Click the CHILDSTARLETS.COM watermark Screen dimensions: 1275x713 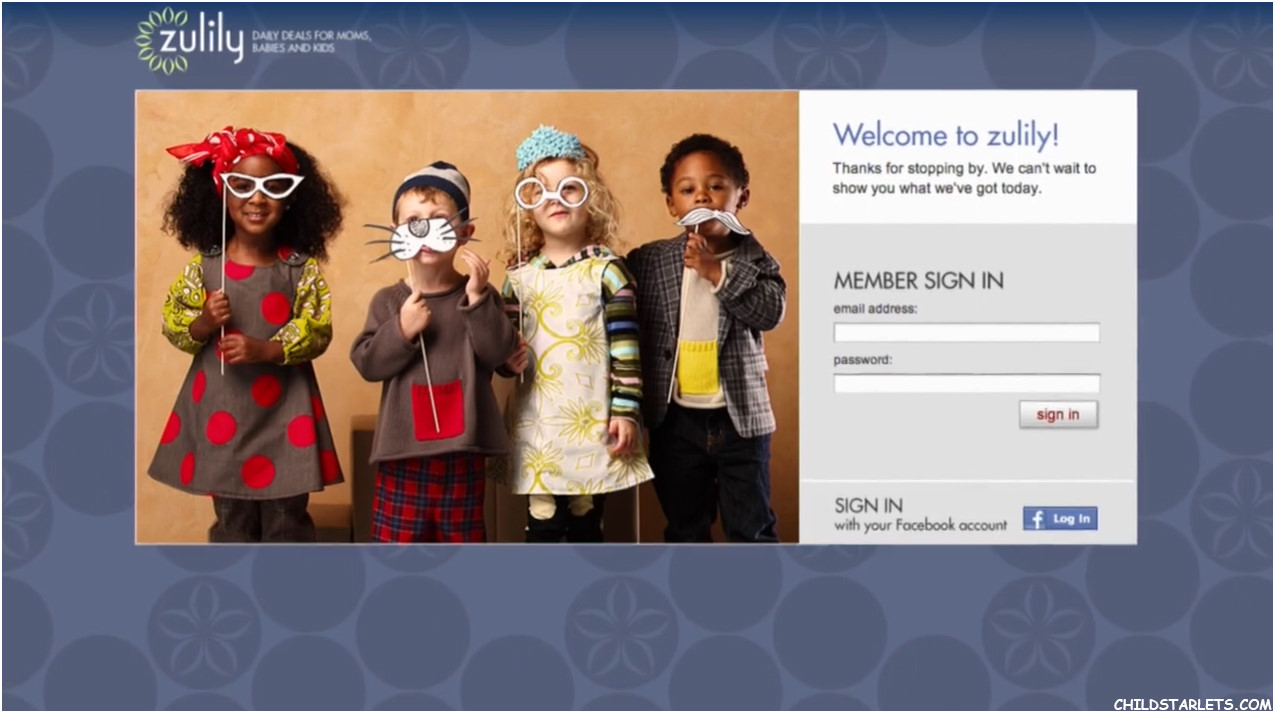pyautogui.click(x=1192, y=704)
